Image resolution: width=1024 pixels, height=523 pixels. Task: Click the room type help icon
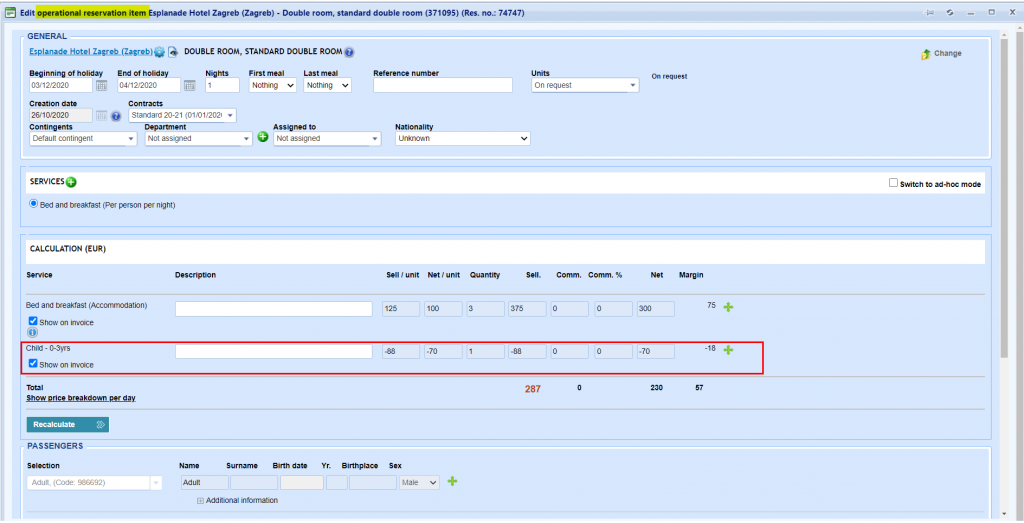349,52
